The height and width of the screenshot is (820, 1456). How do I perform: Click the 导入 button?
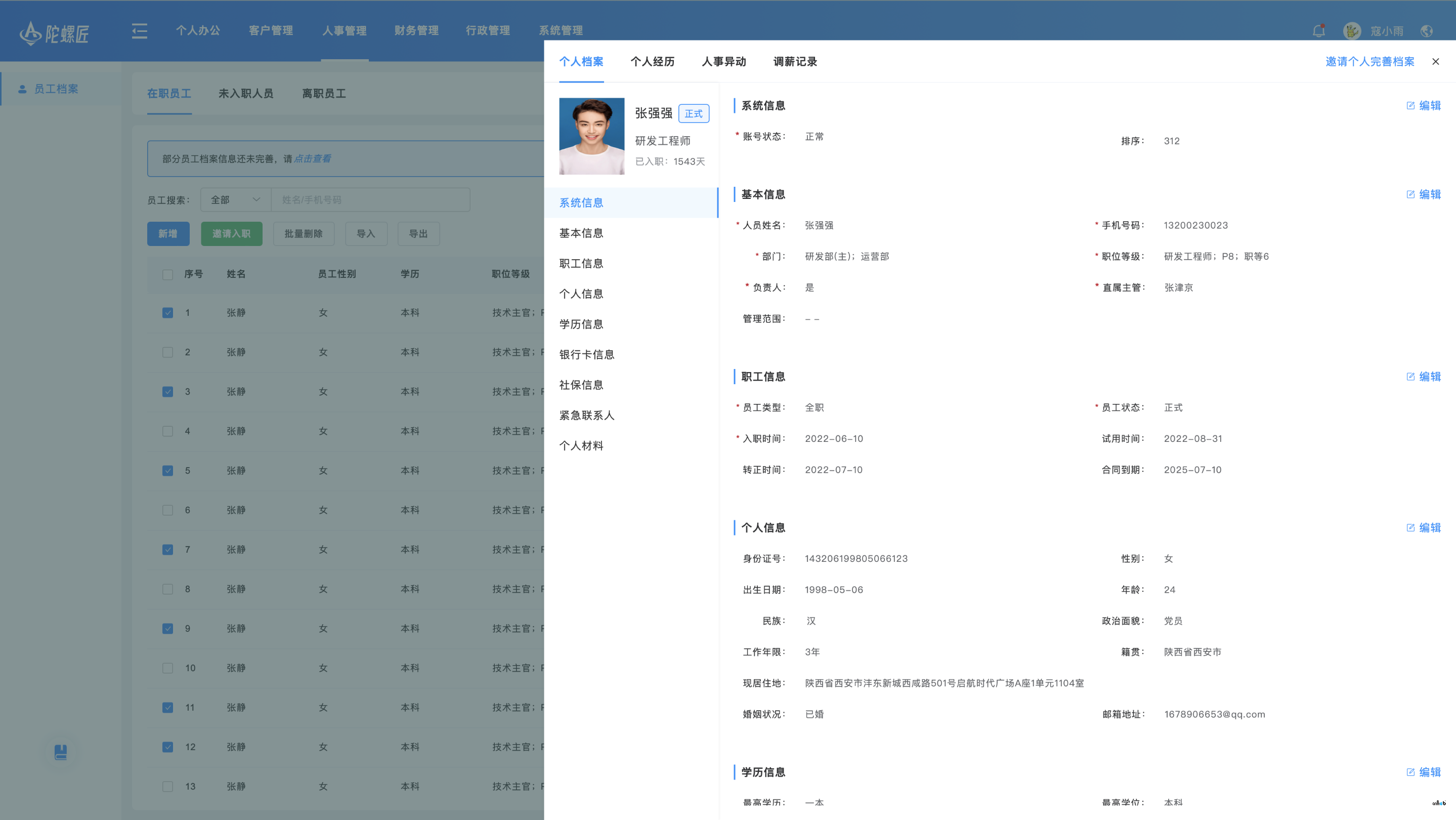tap(366, 233)
